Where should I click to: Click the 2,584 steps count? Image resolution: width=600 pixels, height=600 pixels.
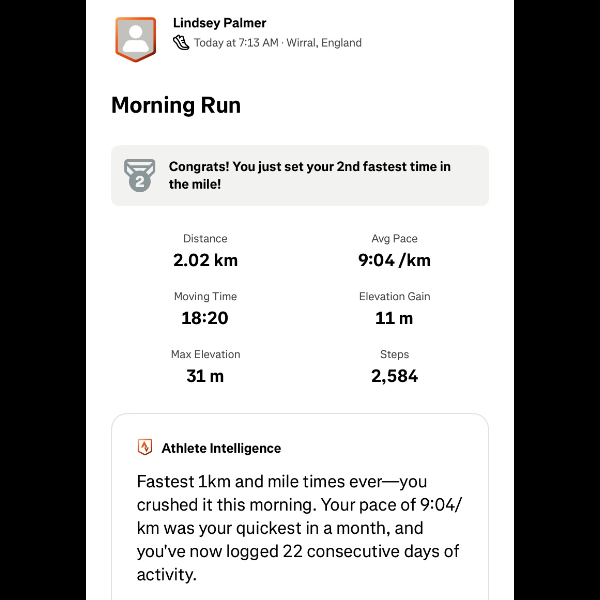394,376
